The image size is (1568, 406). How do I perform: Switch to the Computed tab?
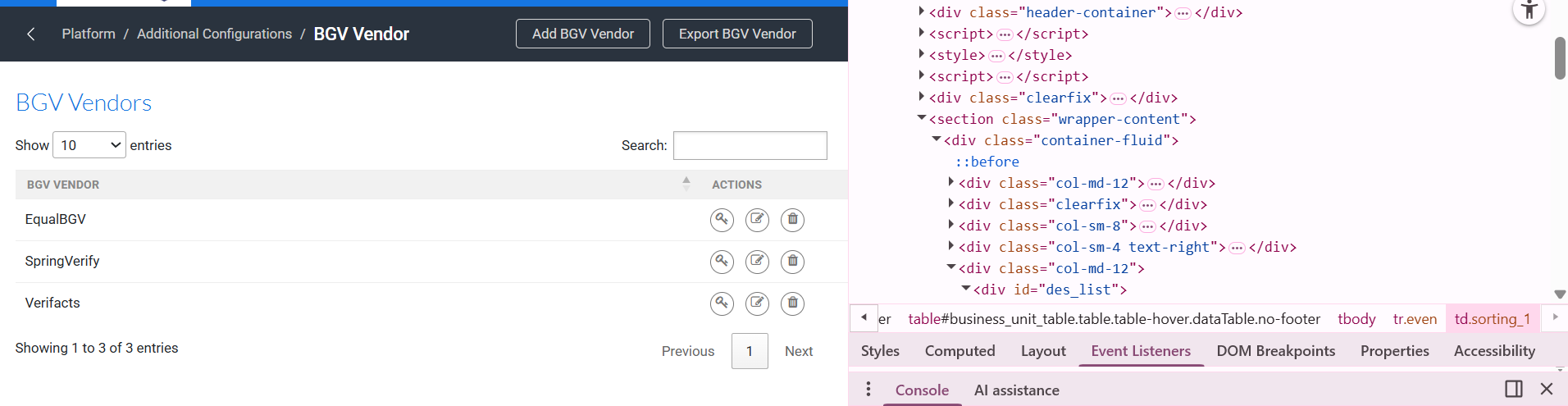[x=959, y=351]
